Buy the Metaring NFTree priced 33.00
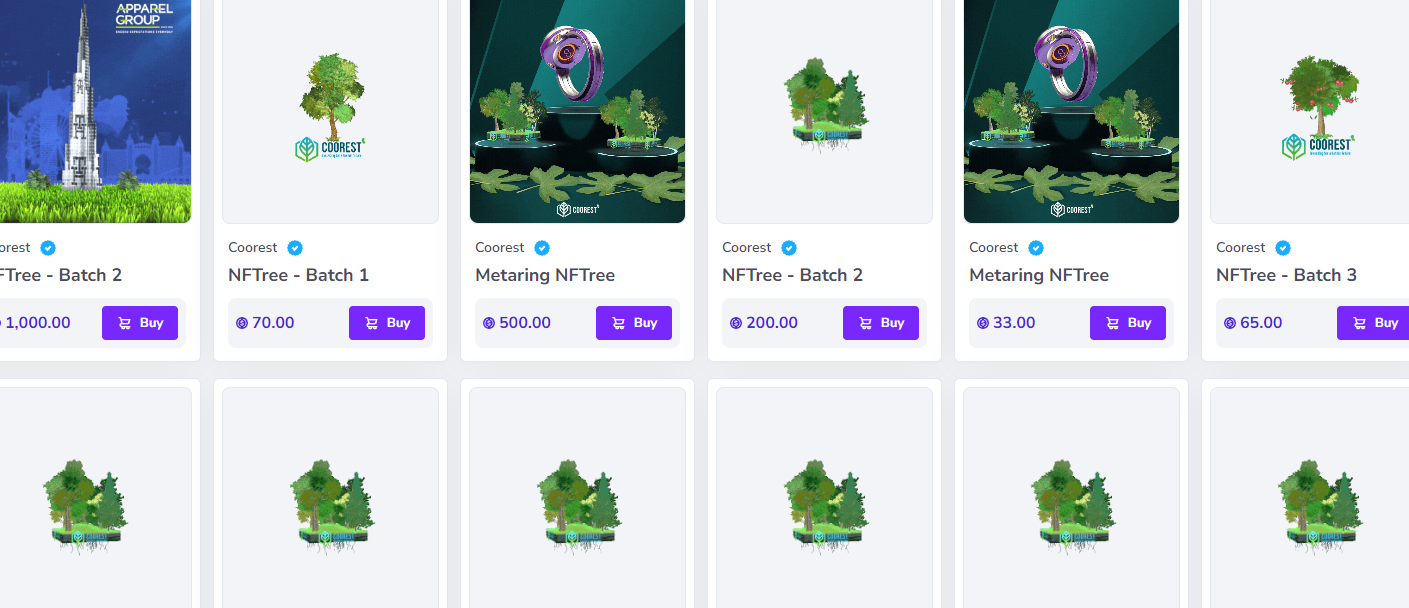The width and height of the screenshot is (1409, 608). pyautogui.click(x=1128, y=323)
